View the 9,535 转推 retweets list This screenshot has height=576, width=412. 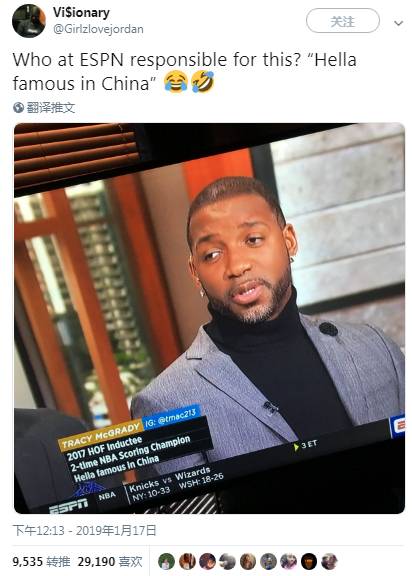(41, 561)
